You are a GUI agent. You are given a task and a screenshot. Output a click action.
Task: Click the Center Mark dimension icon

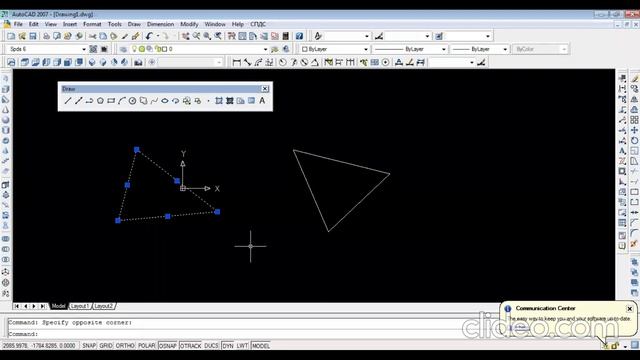(385, 62)
